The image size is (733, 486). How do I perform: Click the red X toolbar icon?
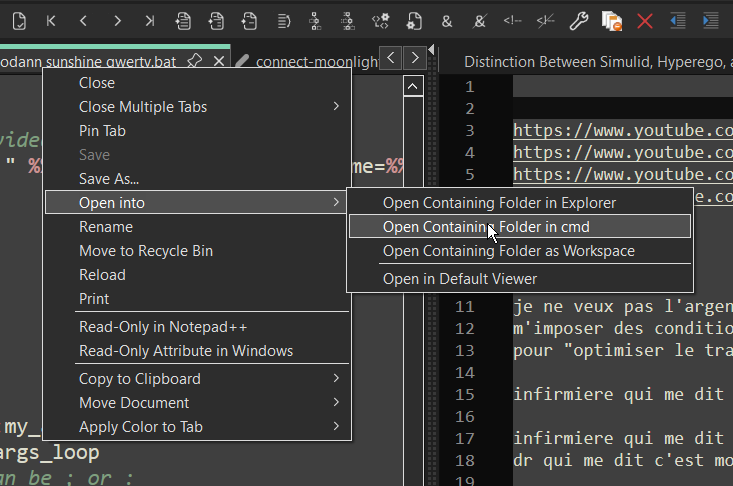coord(645,20)
